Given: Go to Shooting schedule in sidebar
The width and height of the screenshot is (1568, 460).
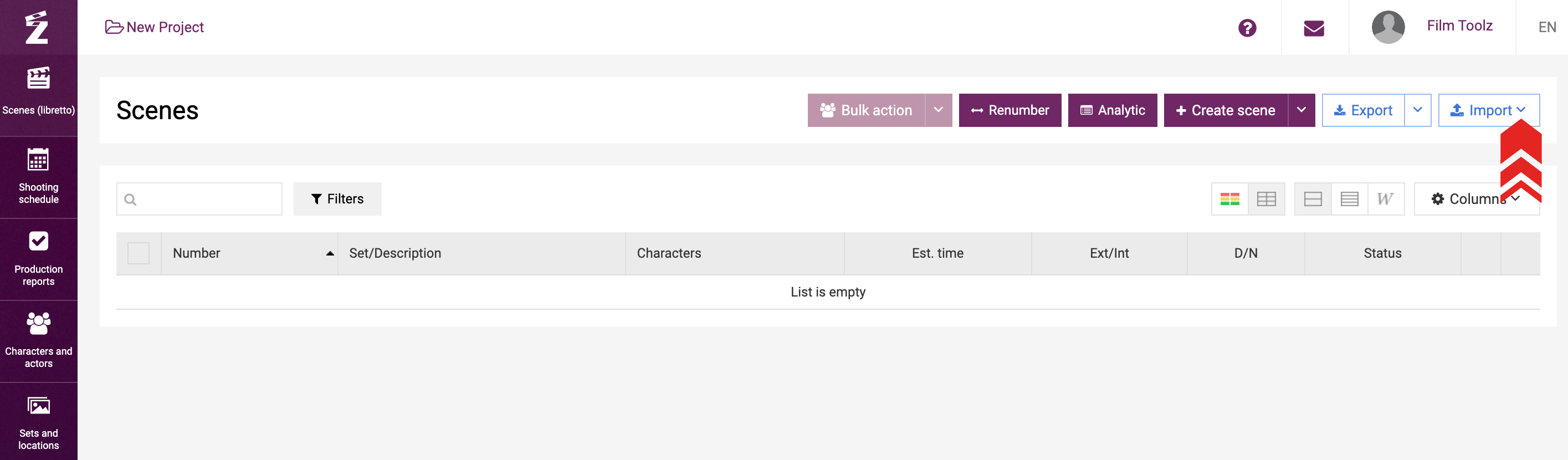Looking at the screenshot, I should coord(38,177).
